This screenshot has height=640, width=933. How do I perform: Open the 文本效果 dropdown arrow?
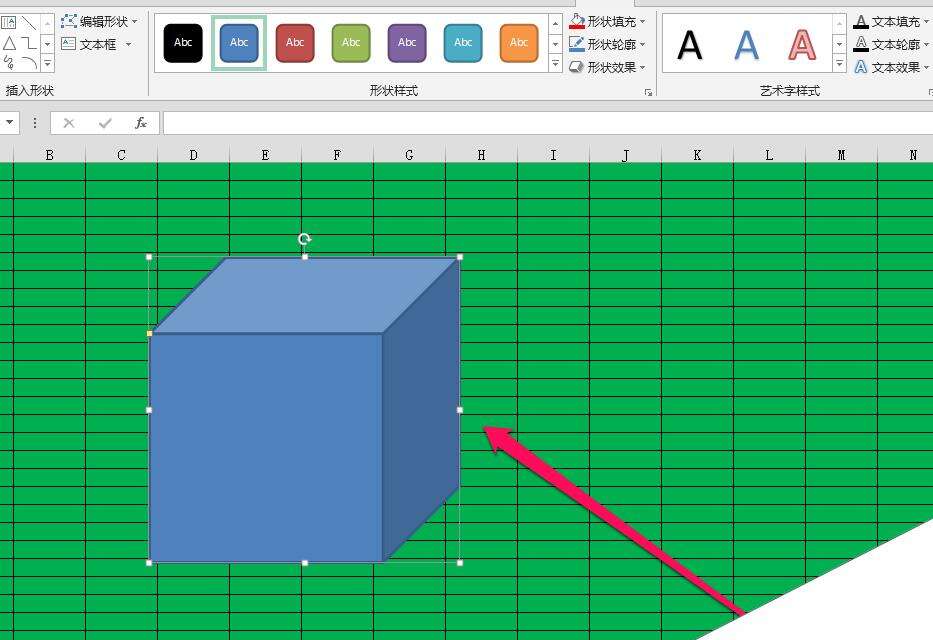[927, 68]
